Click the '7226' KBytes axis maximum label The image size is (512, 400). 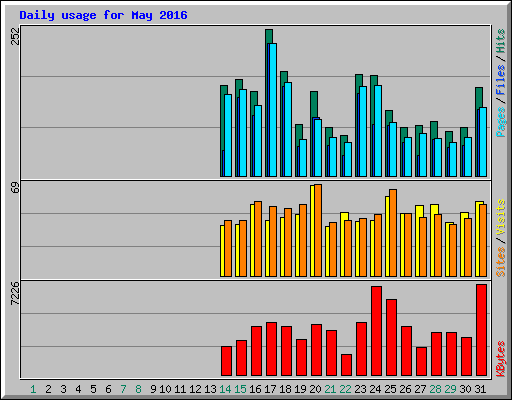coord(16,293)
